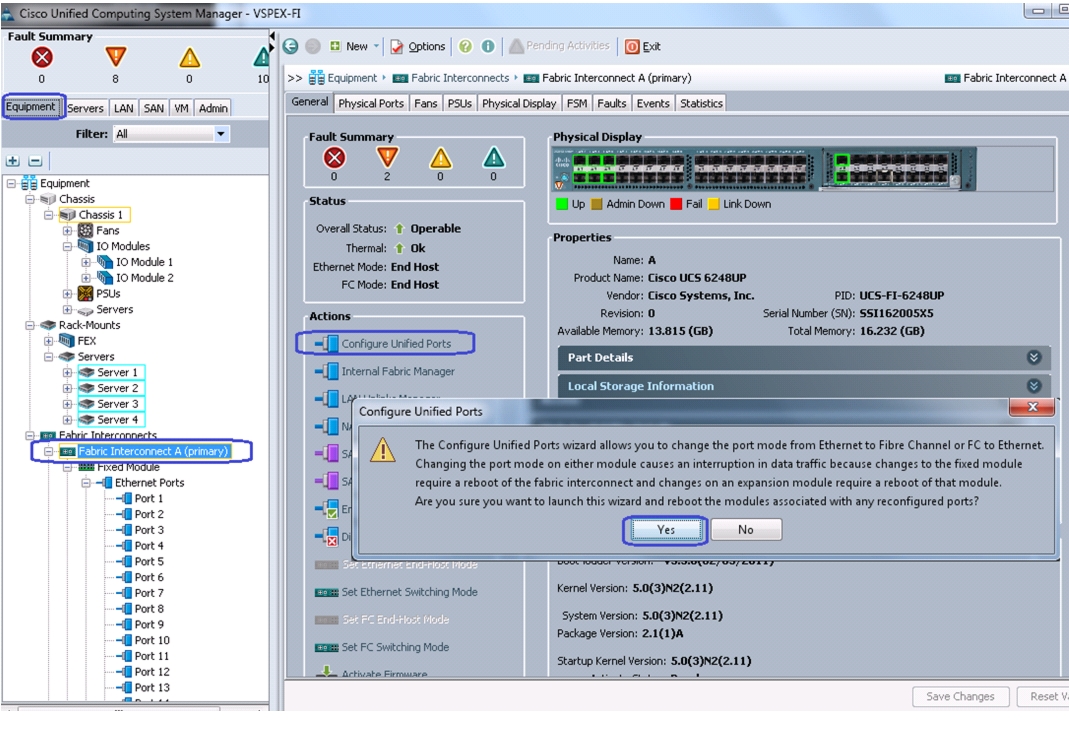Click the yellow Link Down legend swatch
Screen dimensions: 1069x750
(x=714, y=204)
